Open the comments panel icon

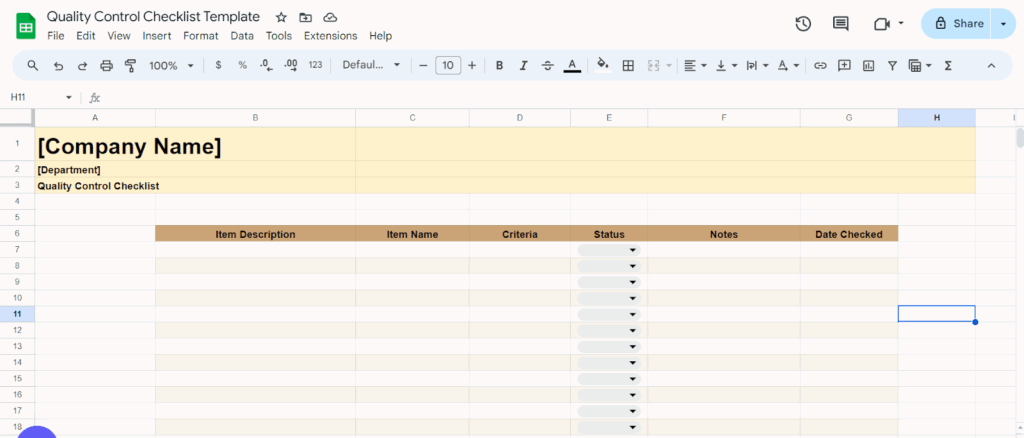[841, 23]
